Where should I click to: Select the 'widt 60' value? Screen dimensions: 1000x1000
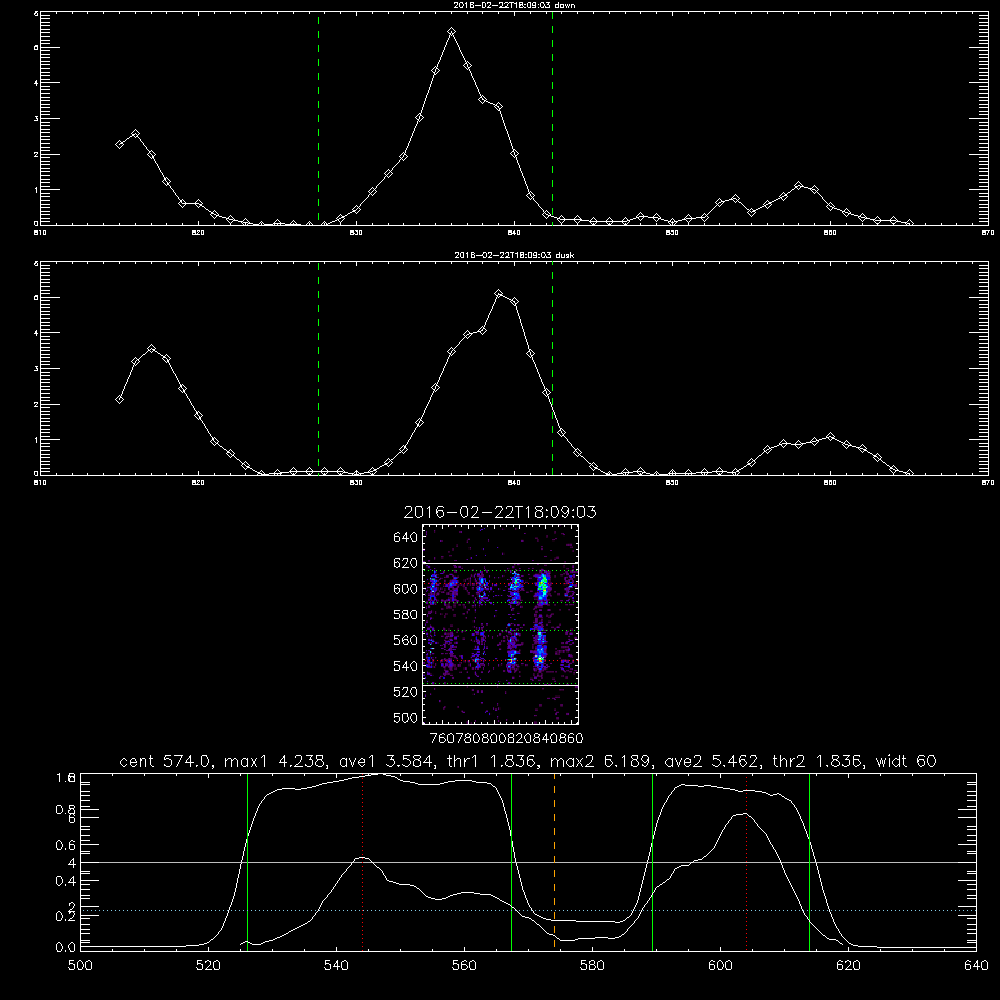906,761
